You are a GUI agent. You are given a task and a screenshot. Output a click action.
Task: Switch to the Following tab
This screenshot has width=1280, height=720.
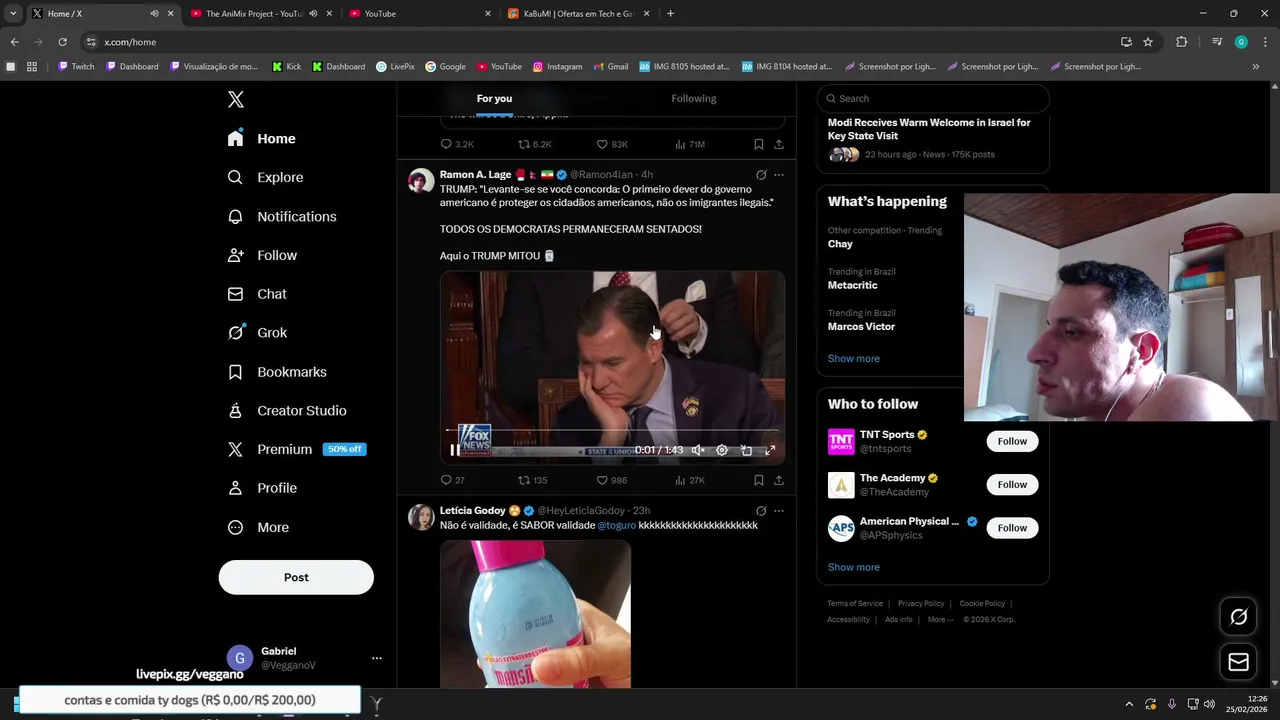694,98
